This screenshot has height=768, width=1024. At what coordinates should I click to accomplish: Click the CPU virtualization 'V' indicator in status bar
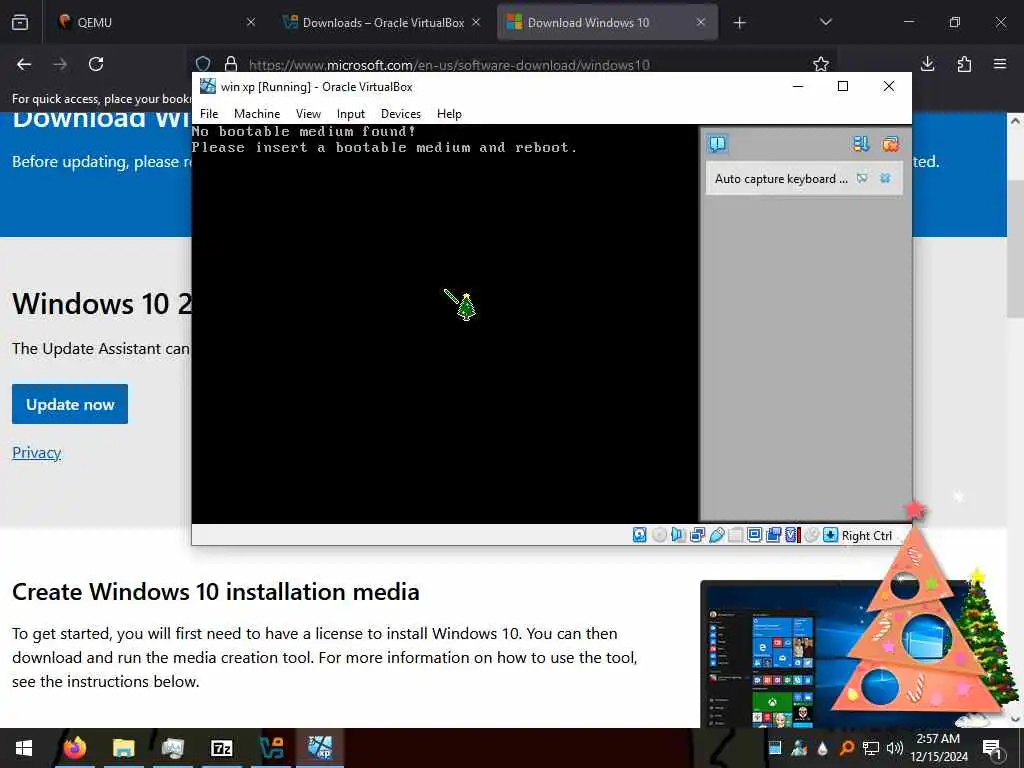tap(792, 536)
